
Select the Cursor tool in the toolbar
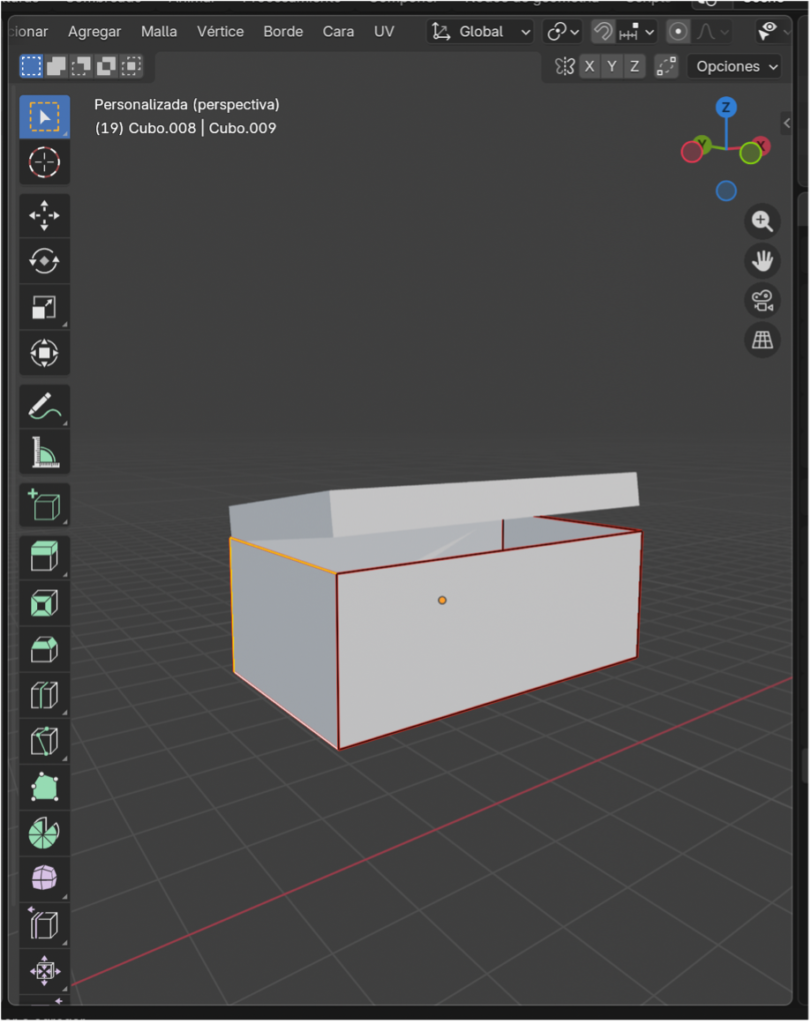44,162
